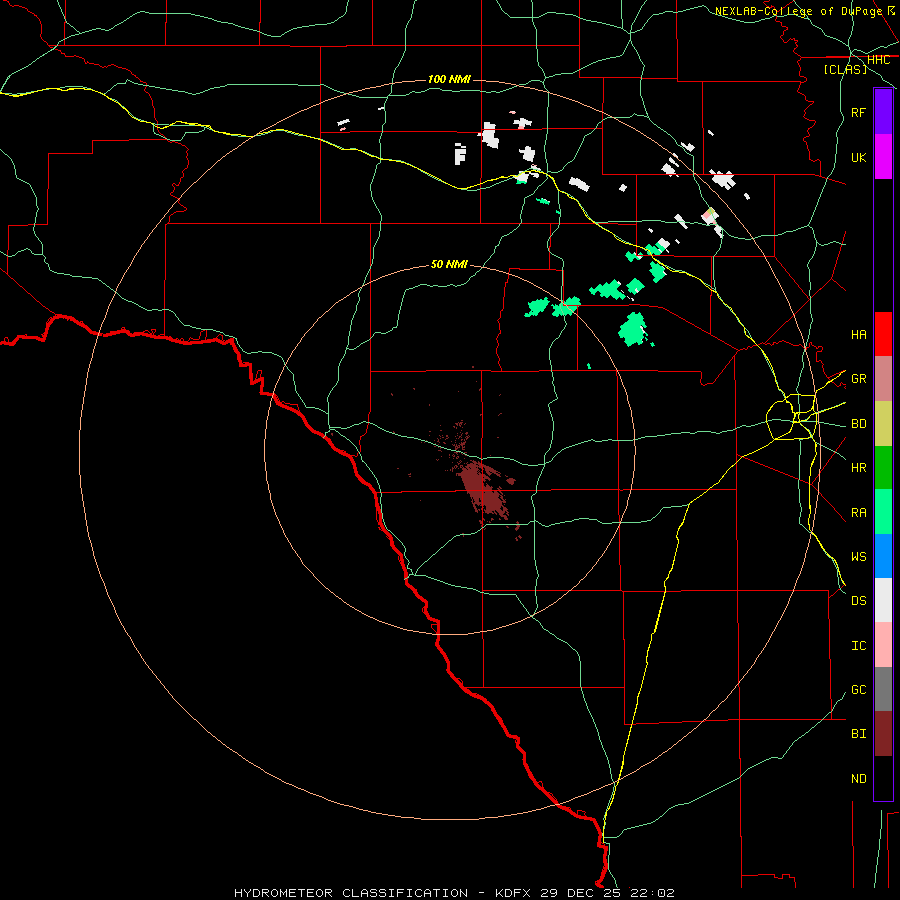Click the RA bright green legend swatch
Screen dimensions: 900x900
click(x=883, y=512)
